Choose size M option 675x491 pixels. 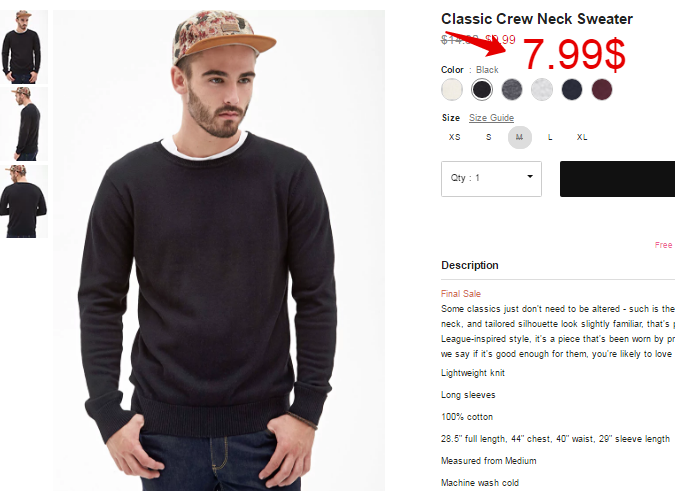coord(520,137)
